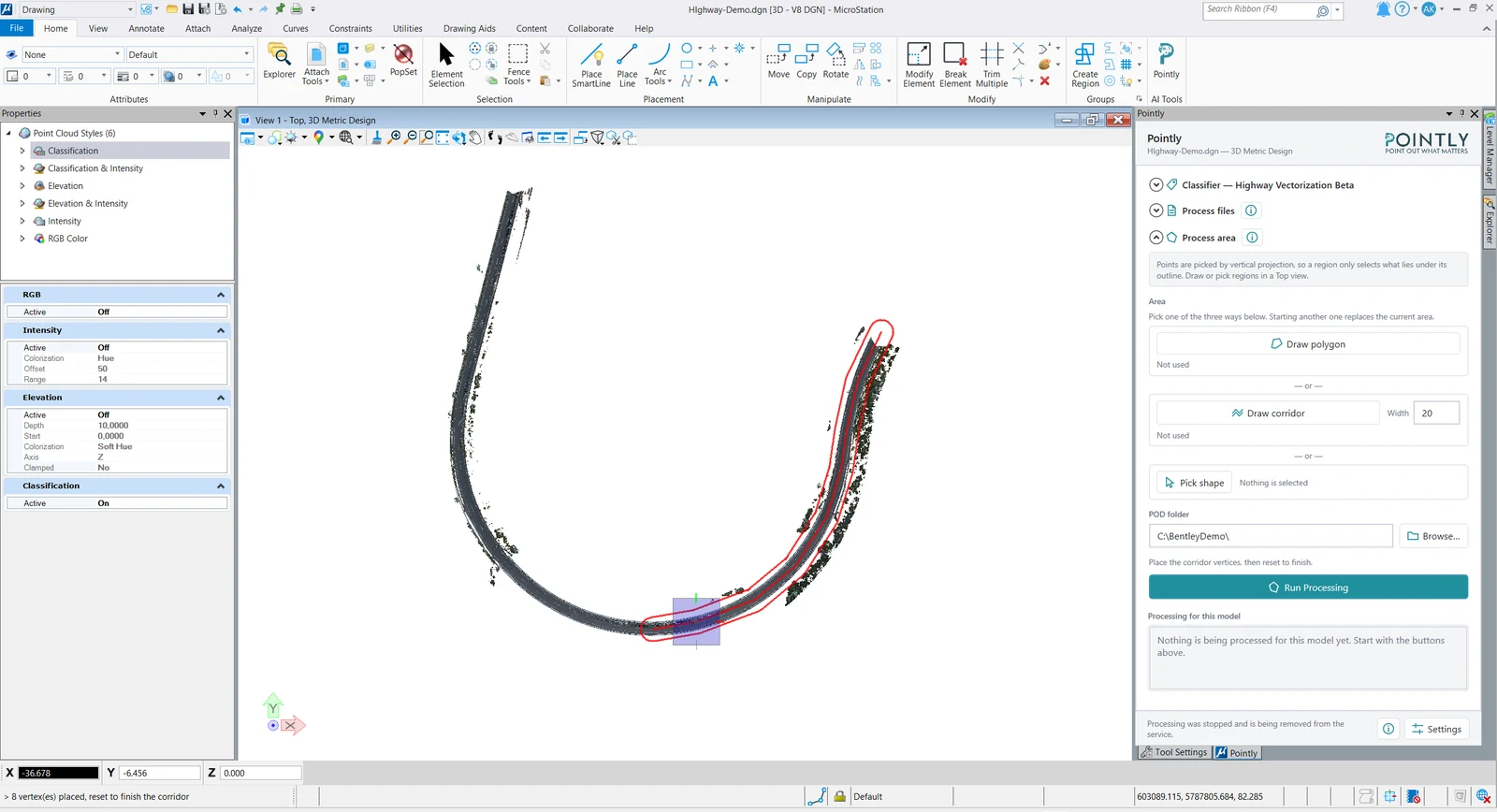The width and height of the screenshot is (1497, 812).
Task: Activate the Modify Element tool
Action: tap(919, 65)
